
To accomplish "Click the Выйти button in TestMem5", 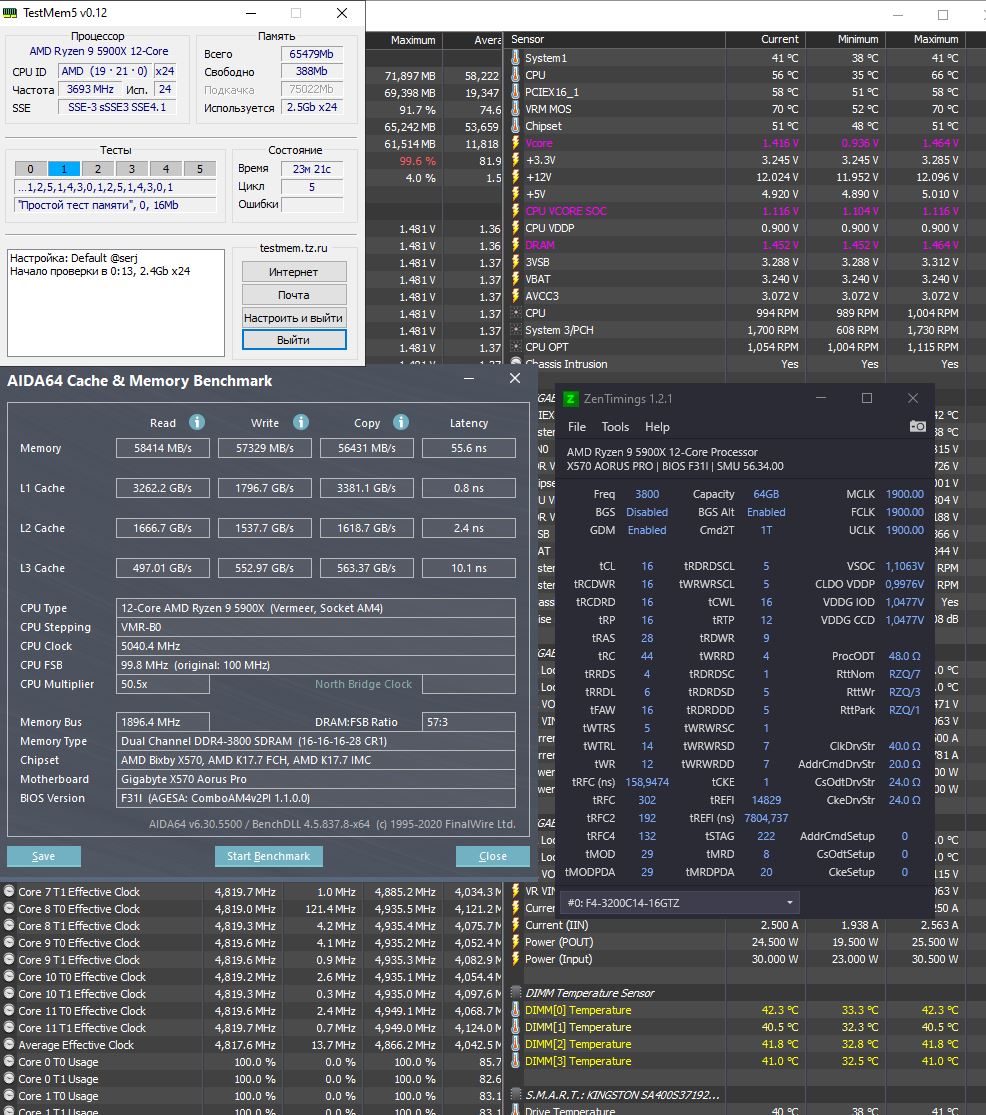I will coord(294,340).
